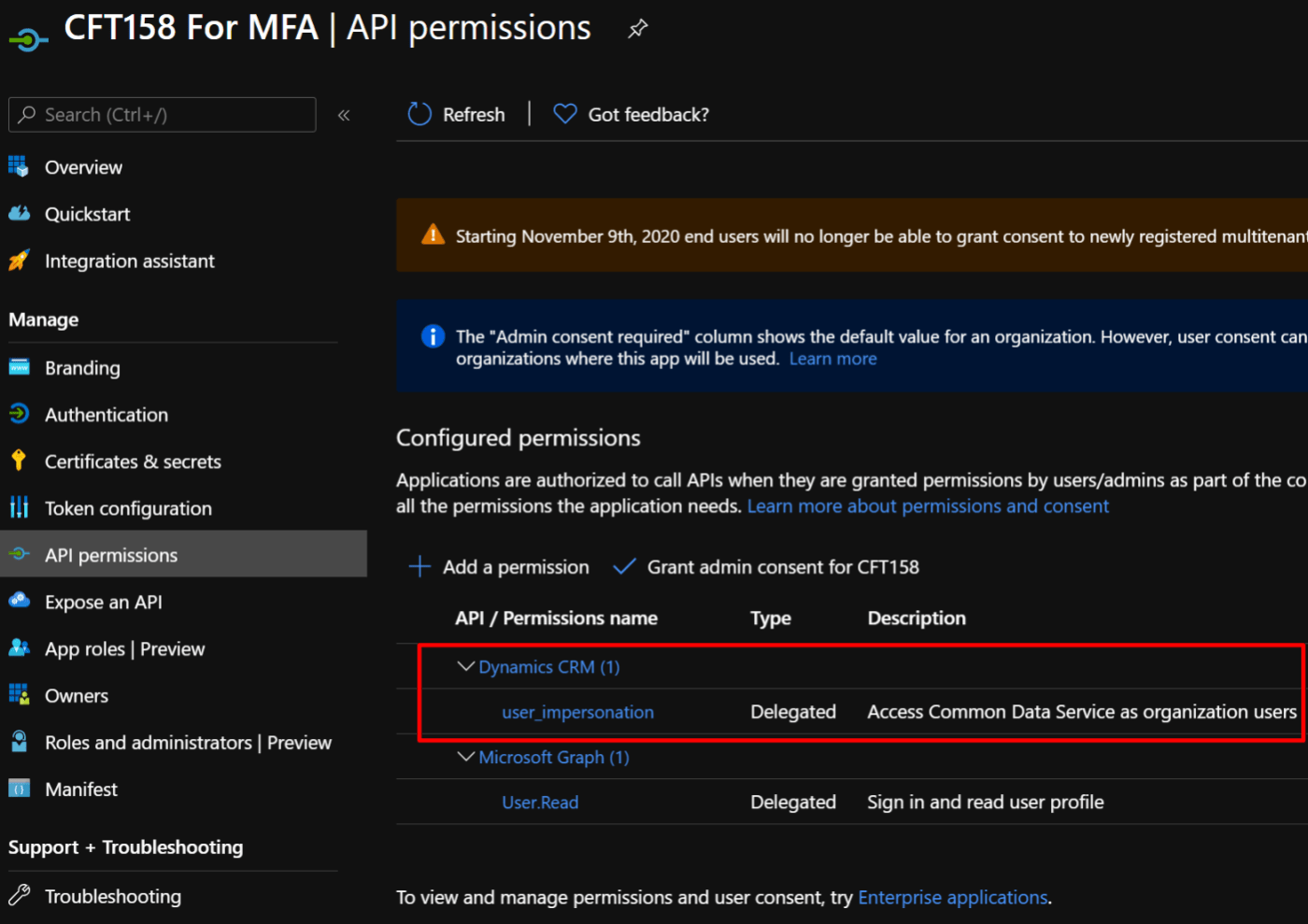
Task: Select the Manifest icon in sidebar
Action: 20,789
